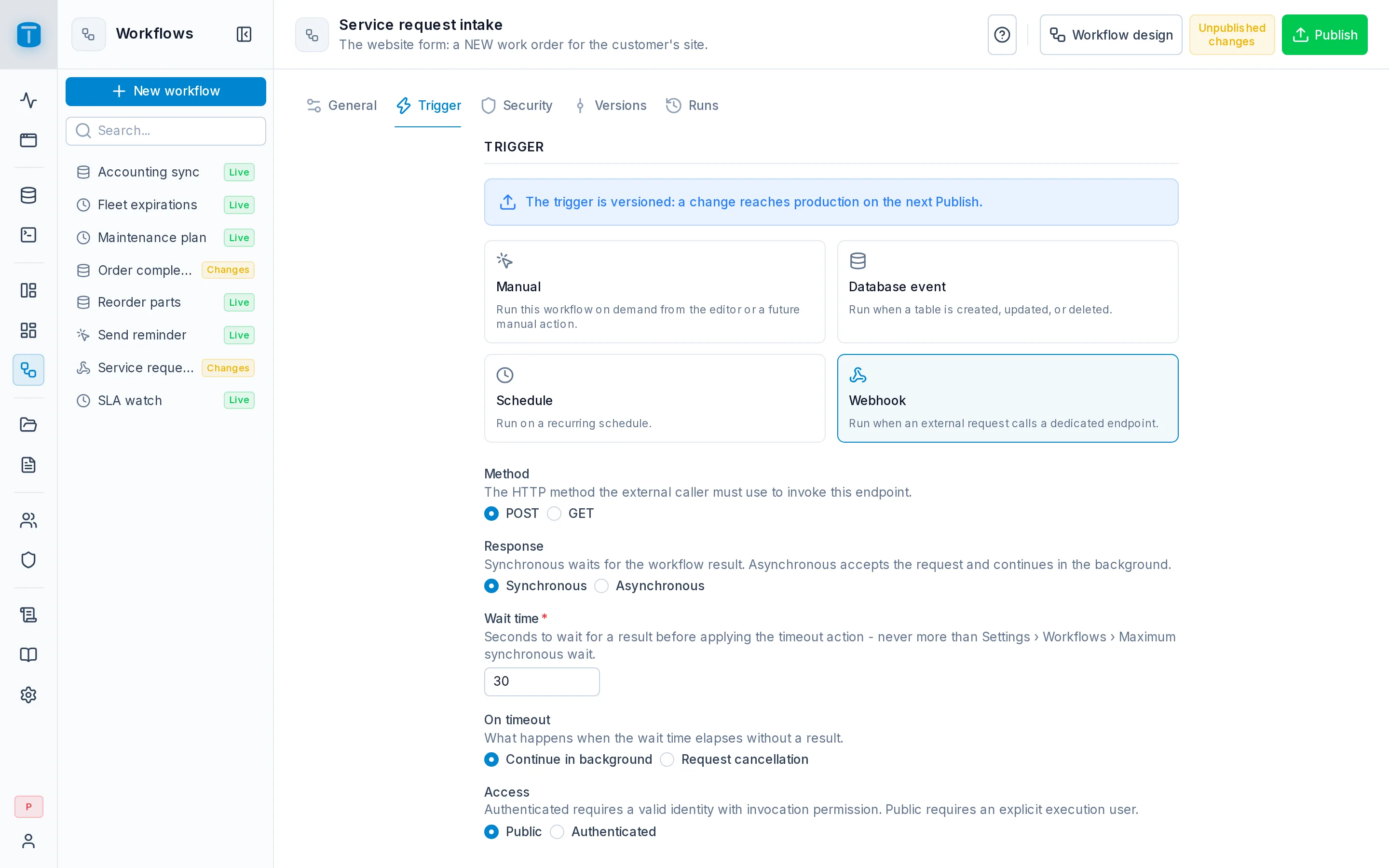Image resolution: width=1389 pixels, height=868 pixels.
Task: Click the app logo in the top-left corner
Action: click(29, 34)
